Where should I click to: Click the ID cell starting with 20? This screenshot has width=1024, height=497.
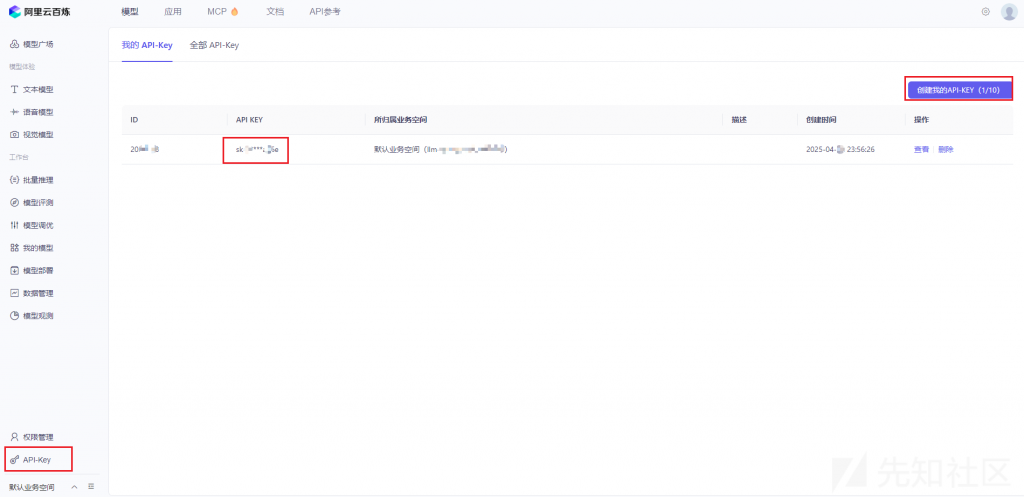tap(145, 150)
